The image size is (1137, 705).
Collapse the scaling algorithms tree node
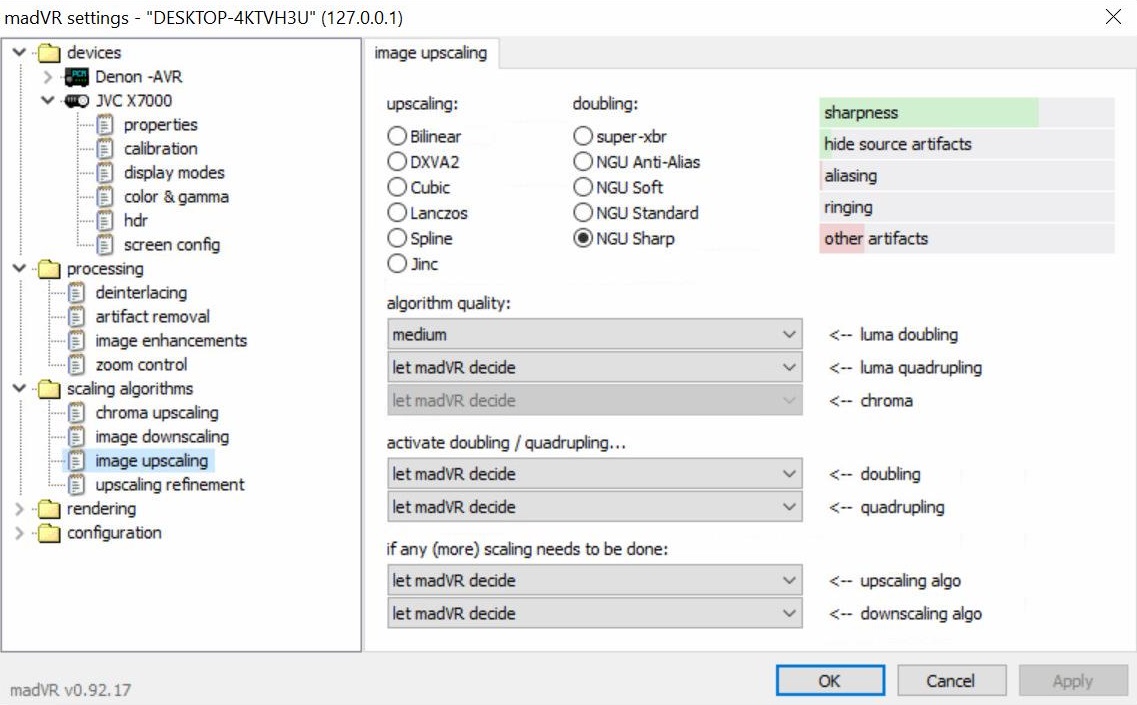point(20,388)
